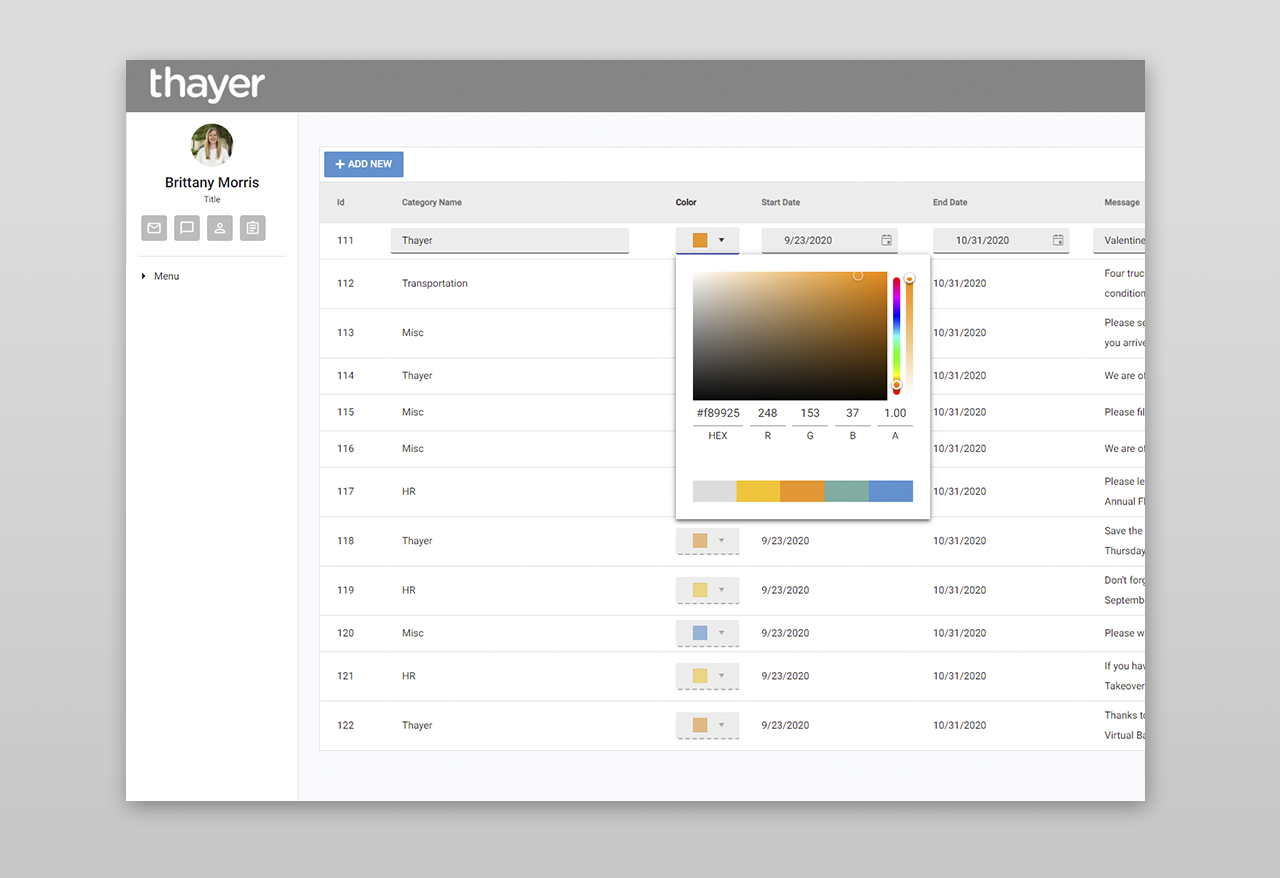Click the mail icon under Brittany Morris
The image size is (1280, 878).
click(x=154, y=228)
